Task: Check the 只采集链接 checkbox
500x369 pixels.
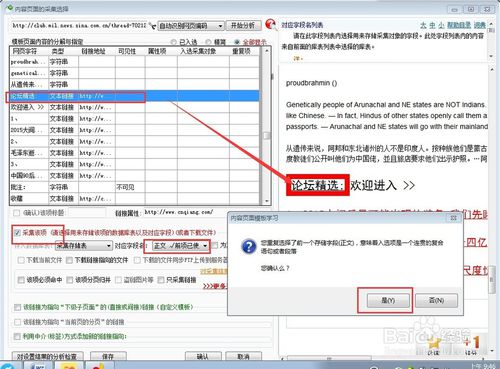Action: tap(161, 280)
